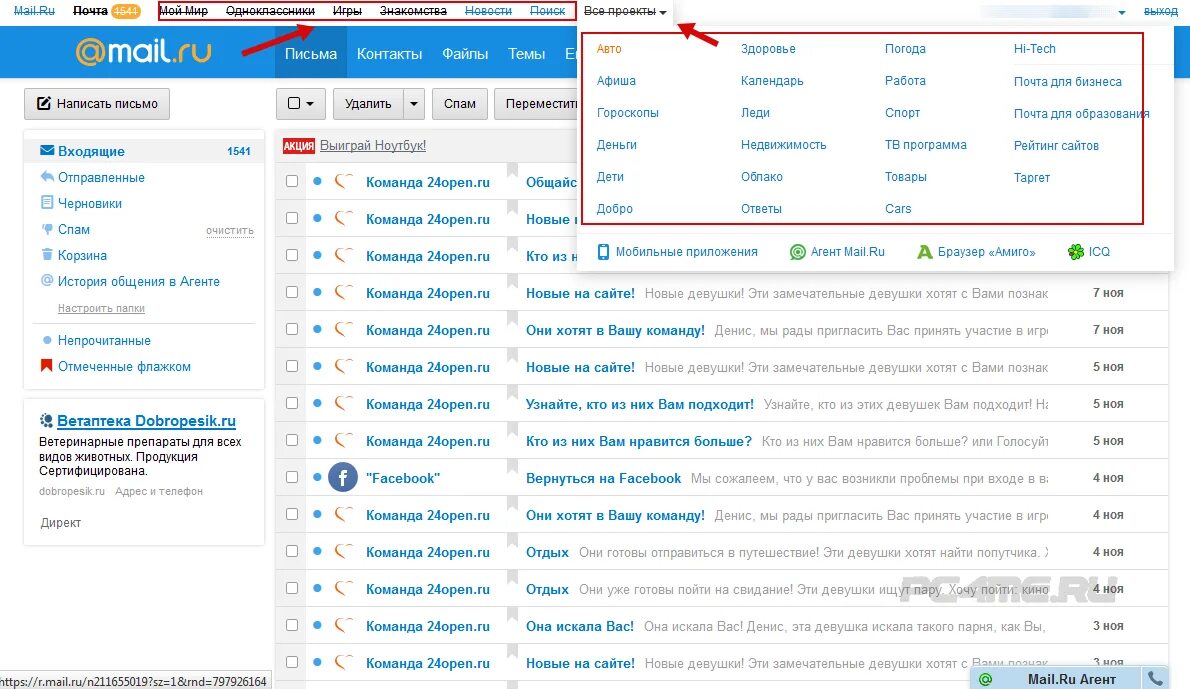Screen dimensions: 1190x689
Task: Tick checkbox of the first Отдых email
Action: [291, 552]
